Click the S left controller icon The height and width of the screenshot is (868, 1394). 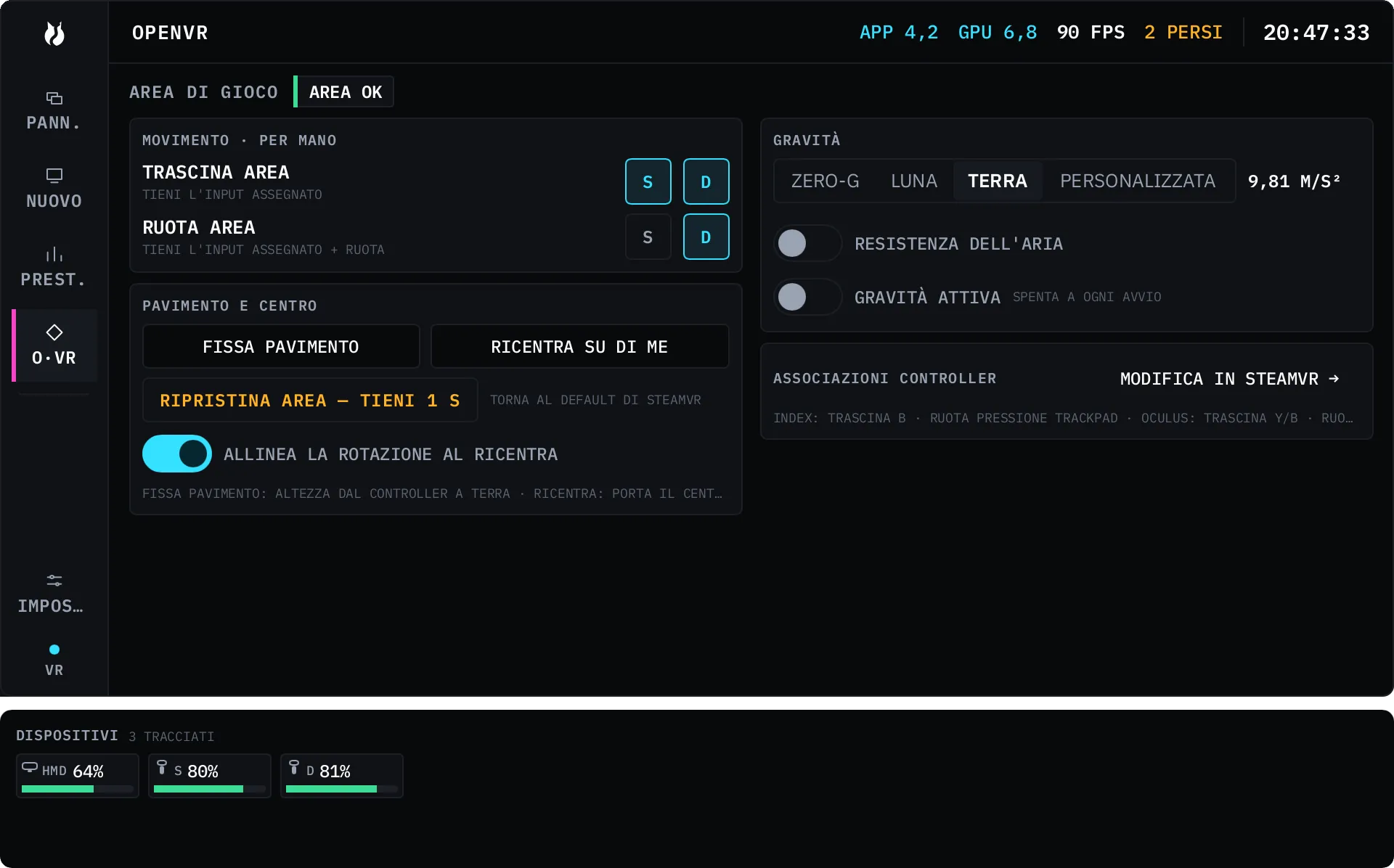162,767
